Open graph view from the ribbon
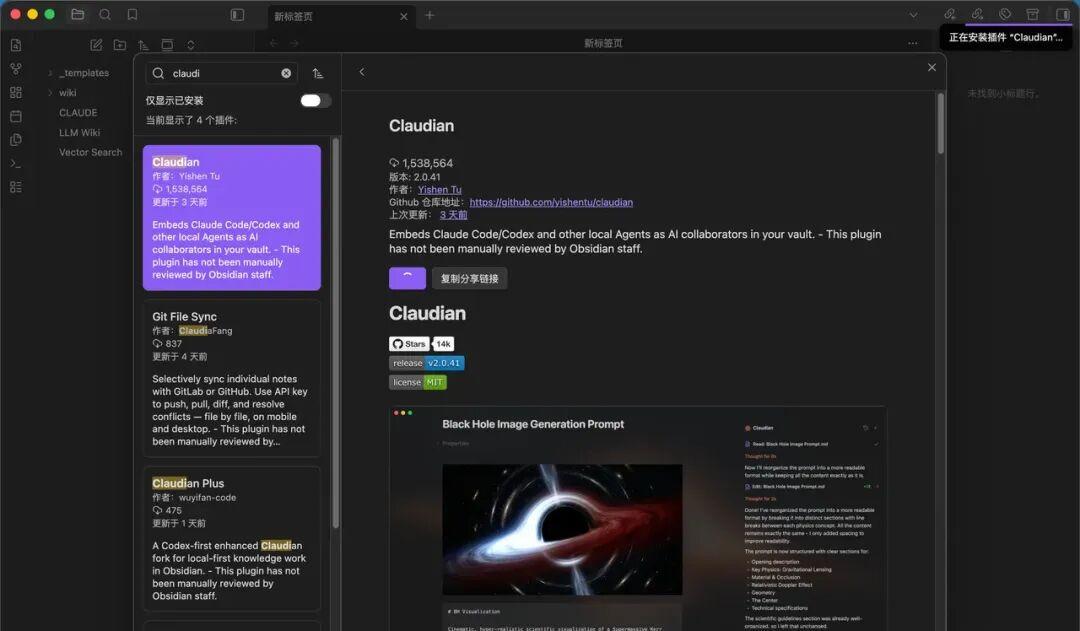The image size is (1080, 631). tap(16, 69)
